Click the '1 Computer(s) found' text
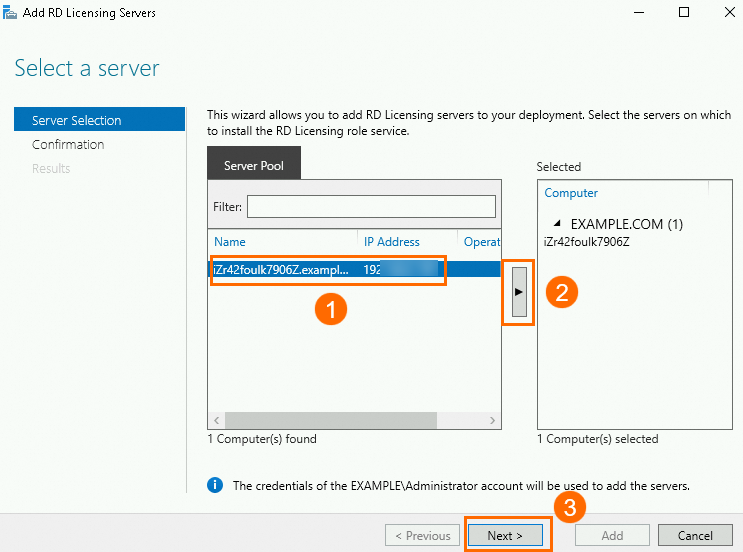 tap(262, 439)
